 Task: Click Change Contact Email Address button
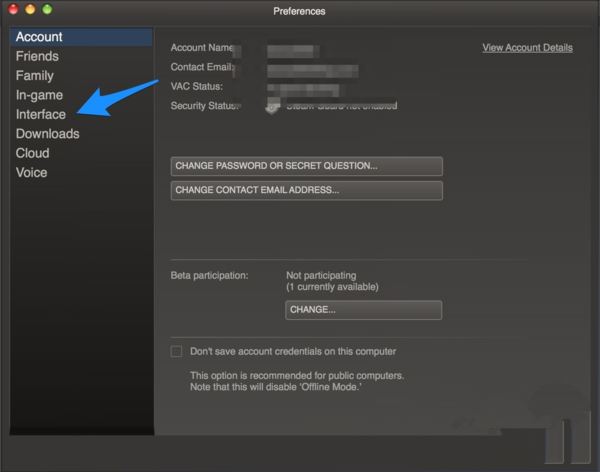click(x=307, y=191)
